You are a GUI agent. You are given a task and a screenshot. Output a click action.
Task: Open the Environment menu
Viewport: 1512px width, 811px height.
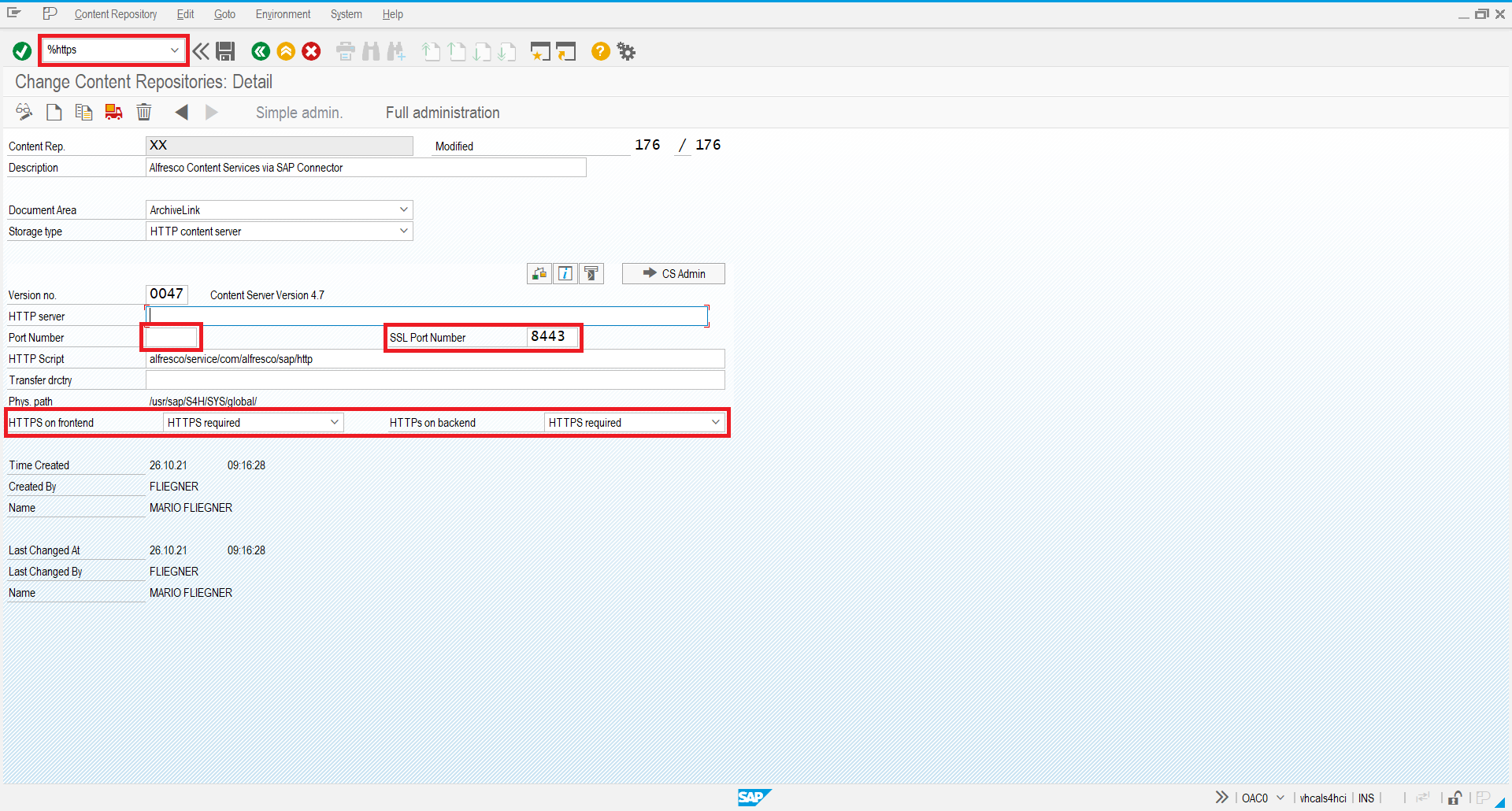283,14
